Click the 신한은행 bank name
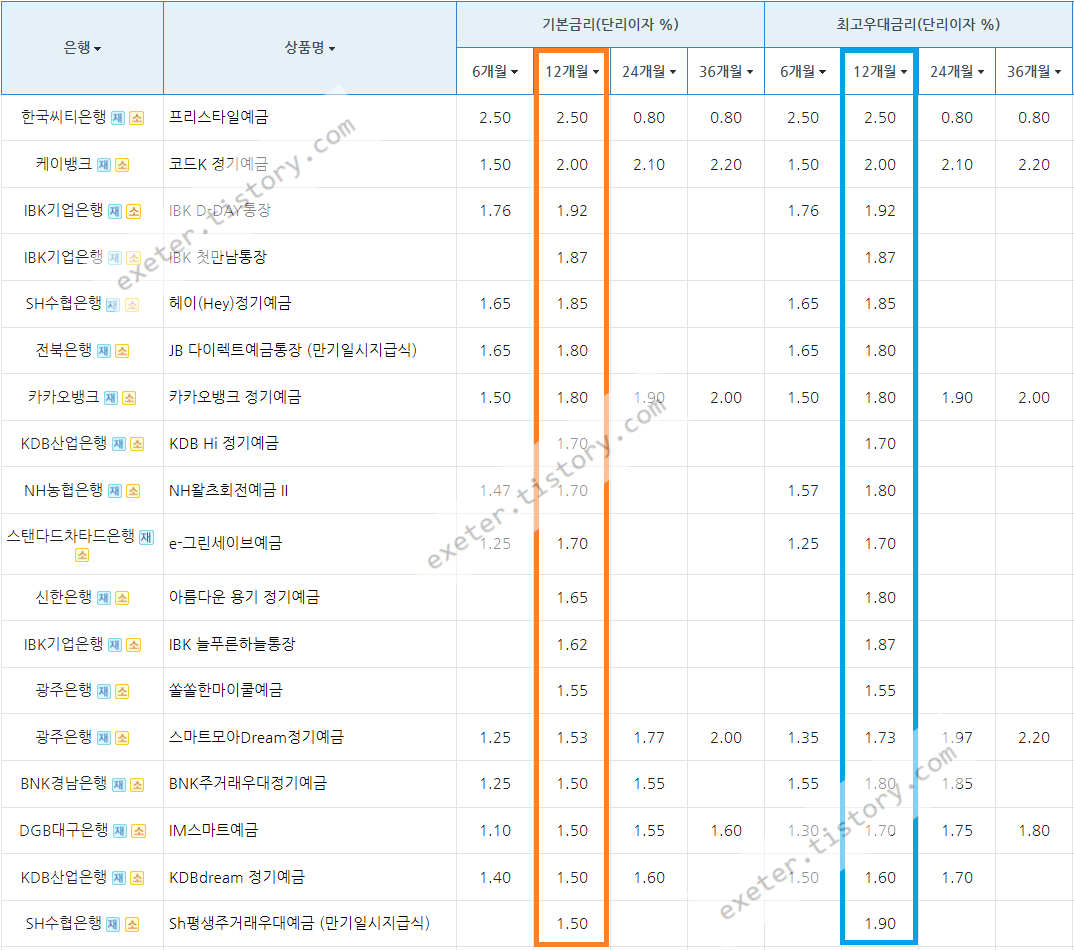 tap(64, 597)
